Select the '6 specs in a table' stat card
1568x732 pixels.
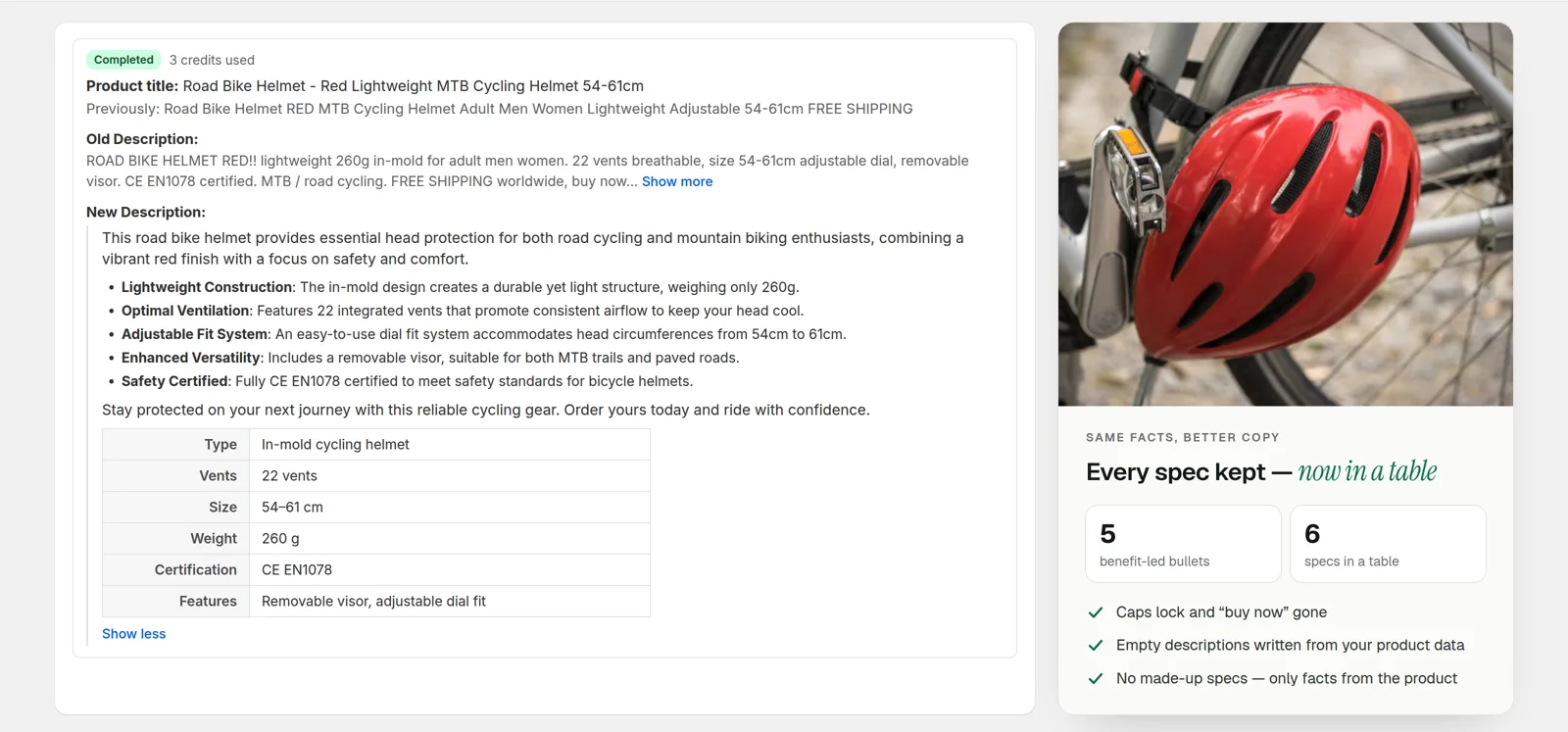[1388, 544]
